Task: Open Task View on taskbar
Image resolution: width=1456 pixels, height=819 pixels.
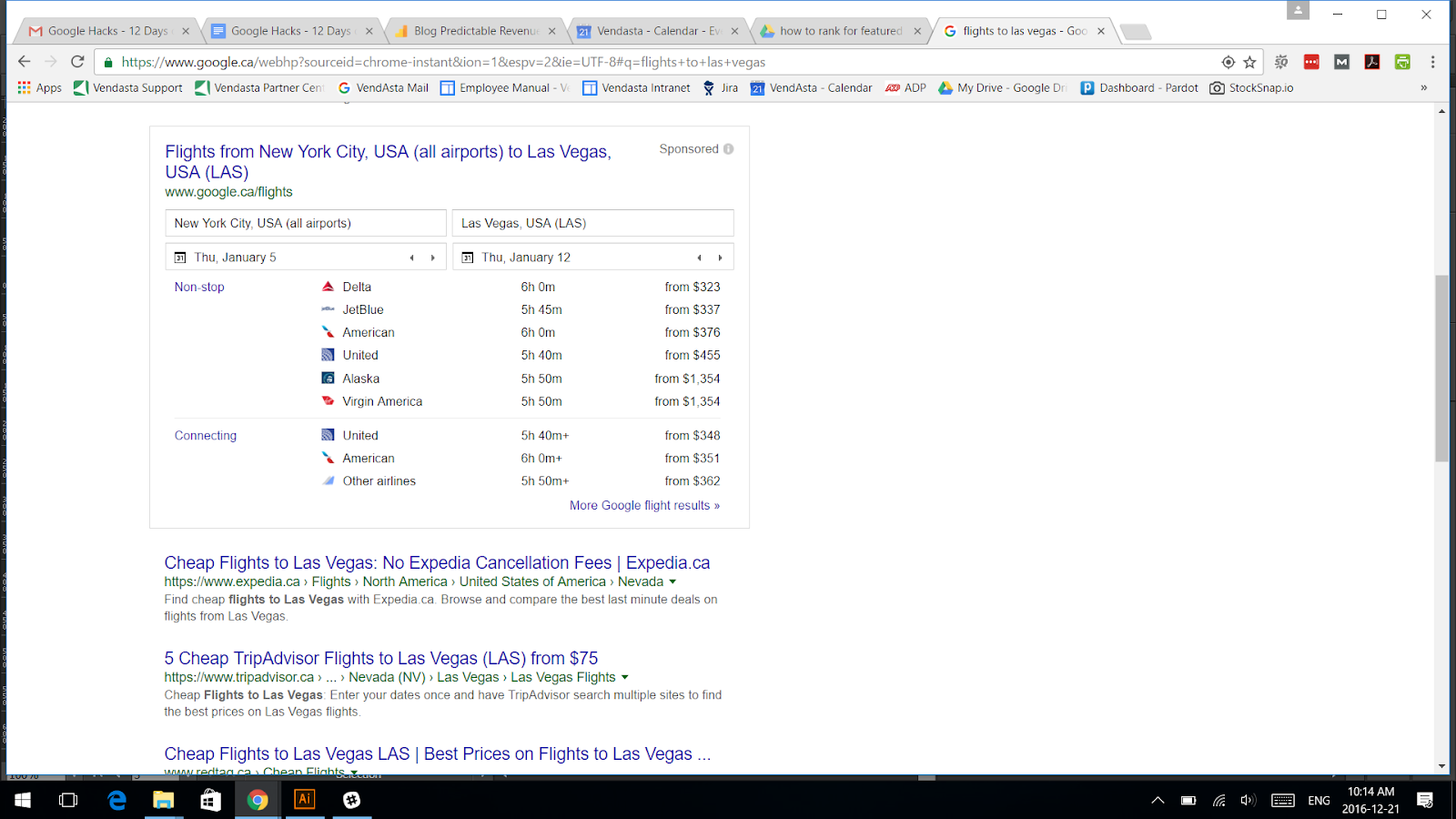Action: tap(68, 800)
